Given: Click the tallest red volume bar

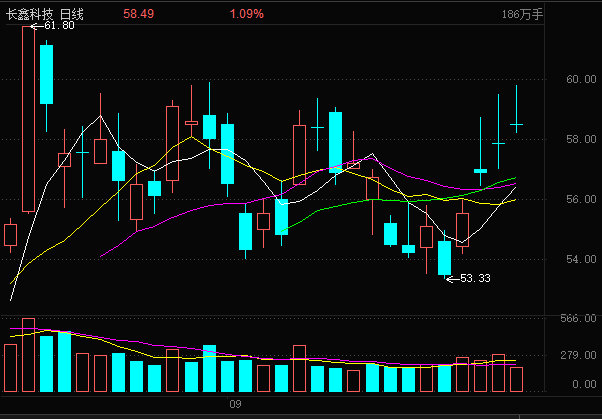Looking at the screenshot, I should coord(28,355).
